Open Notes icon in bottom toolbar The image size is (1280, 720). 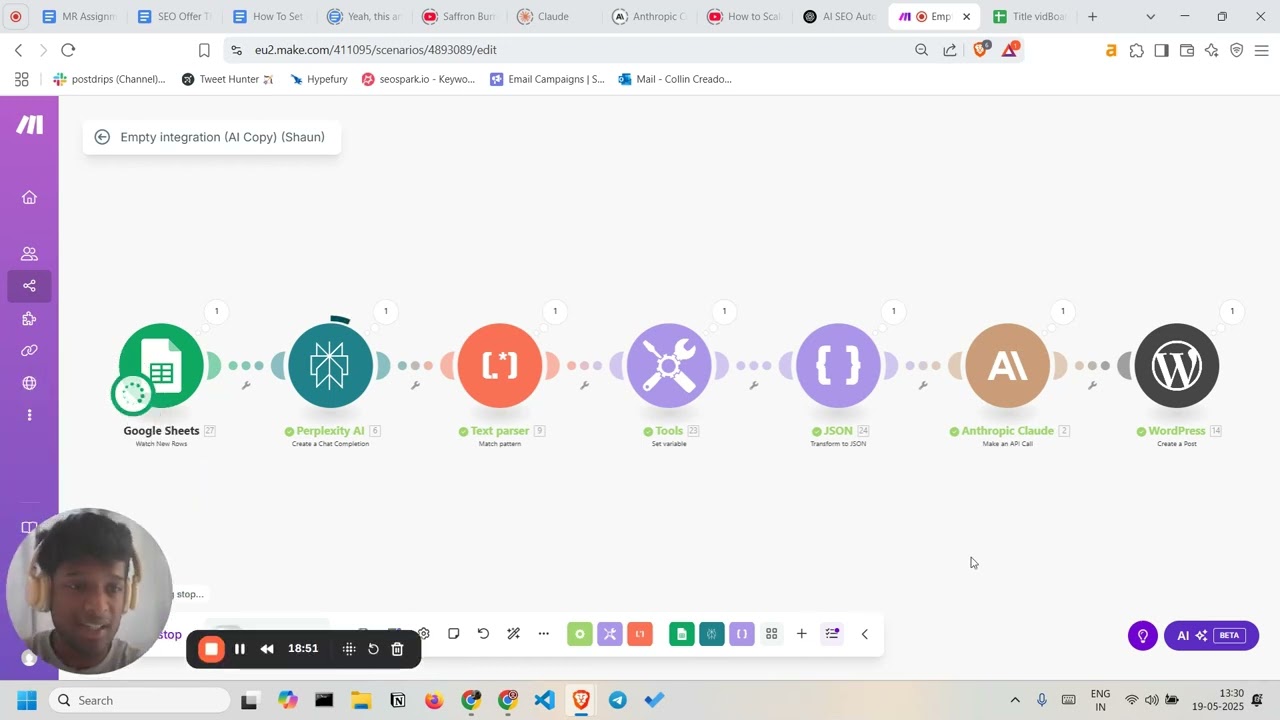(x=454, y=634)
